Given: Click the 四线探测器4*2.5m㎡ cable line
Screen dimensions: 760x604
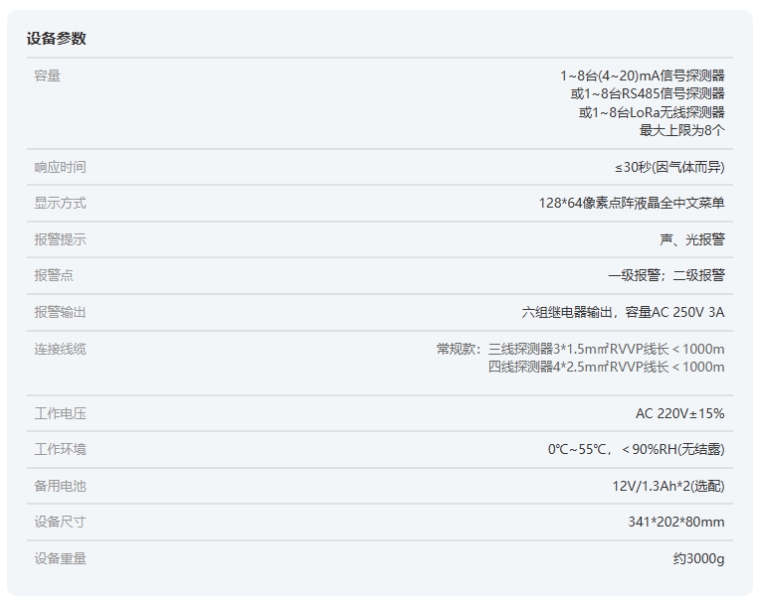Looking at the screenshot, I should pos(606,367).
